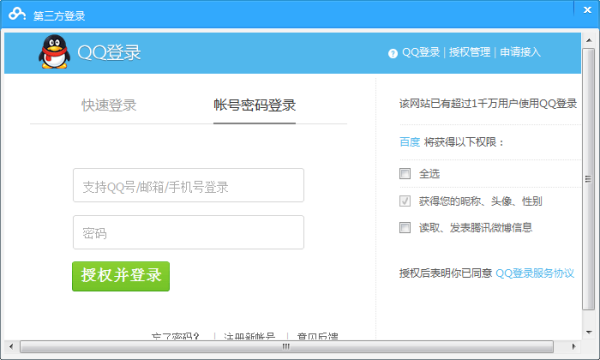Toggle the 全选 checkbox
Screen dimensions: 600x360
click(405, 174)
